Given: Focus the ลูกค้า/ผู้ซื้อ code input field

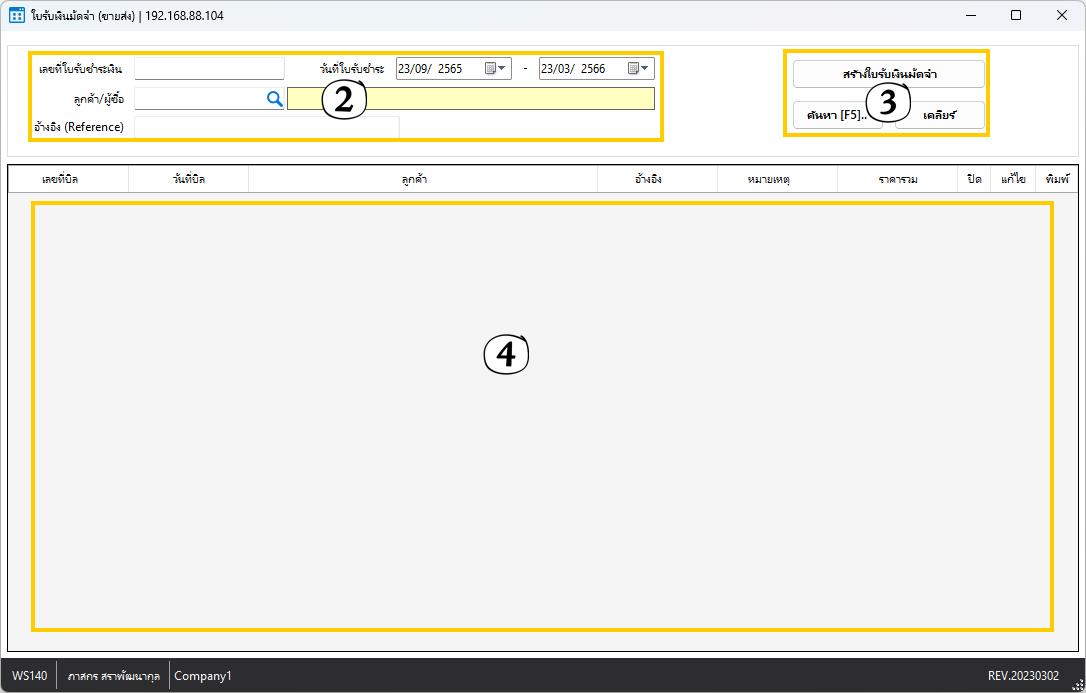Looking at the screenshot, I should pyautogui.click(x=198, y=98).
